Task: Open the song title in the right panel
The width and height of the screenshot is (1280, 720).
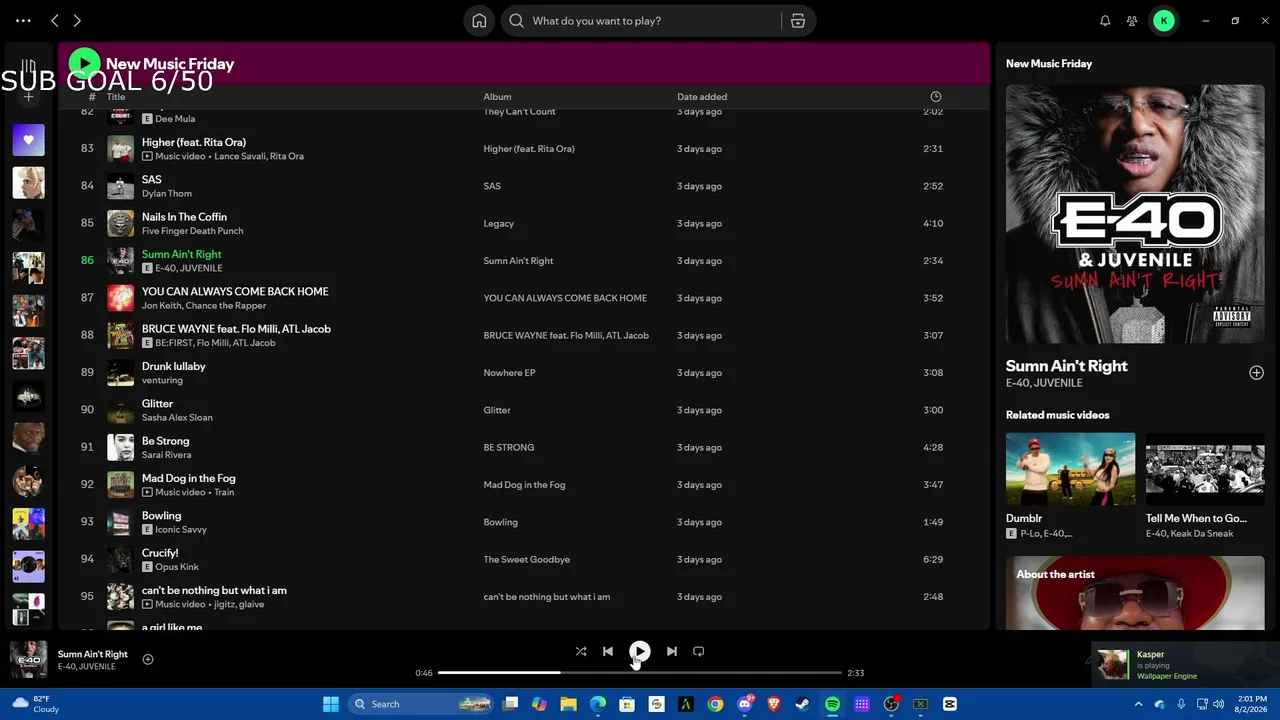Action: coord(1067,366)
